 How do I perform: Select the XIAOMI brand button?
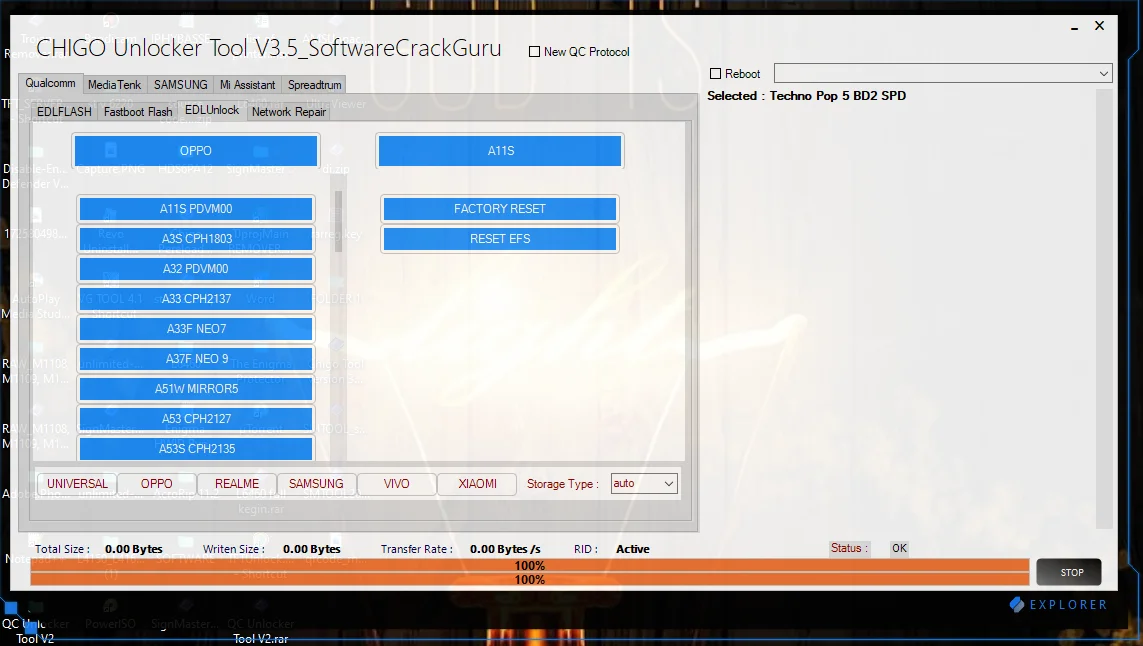point(477,484)
